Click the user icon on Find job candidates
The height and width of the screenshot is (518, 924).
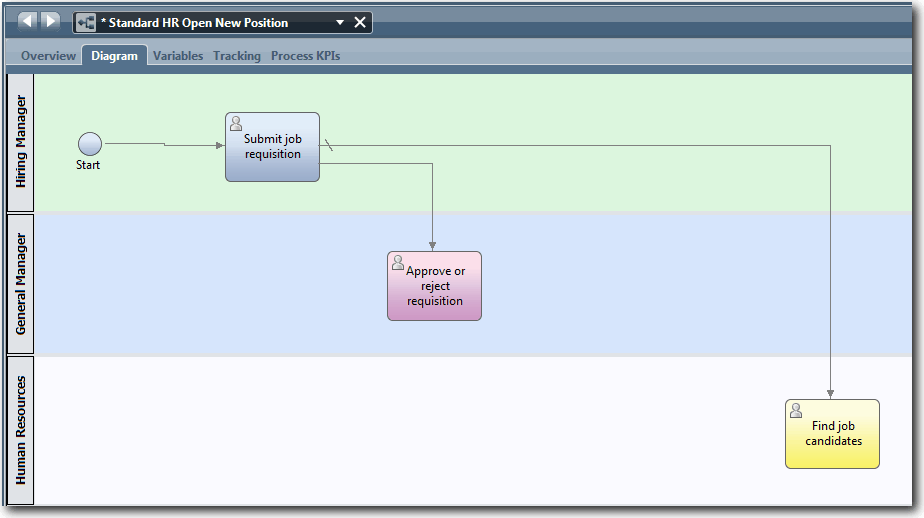click(796, 411)
